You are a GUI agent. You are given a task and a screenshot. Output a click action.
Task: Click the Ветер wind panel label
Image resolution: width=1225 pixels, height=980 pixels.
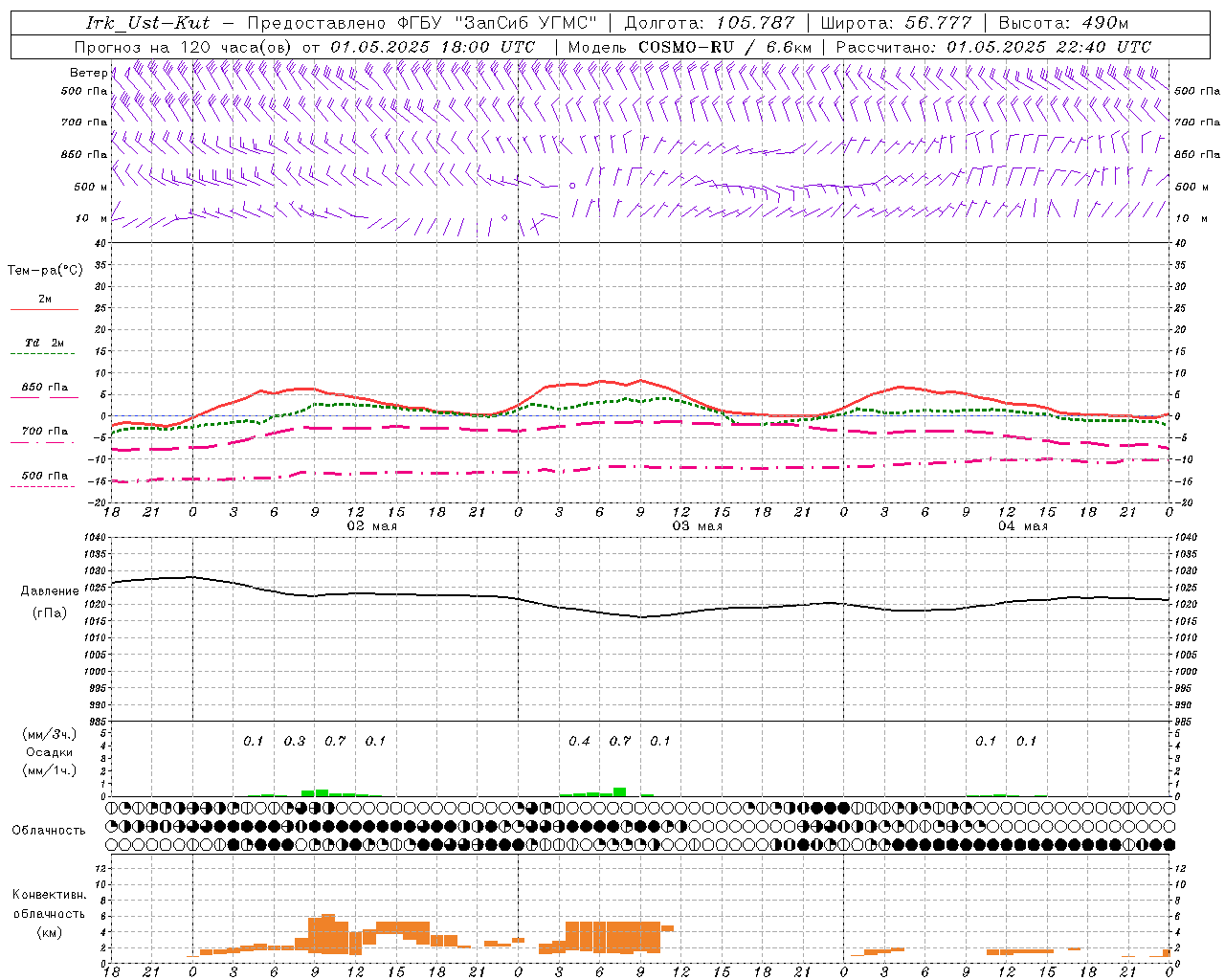[x=88, y=73]
